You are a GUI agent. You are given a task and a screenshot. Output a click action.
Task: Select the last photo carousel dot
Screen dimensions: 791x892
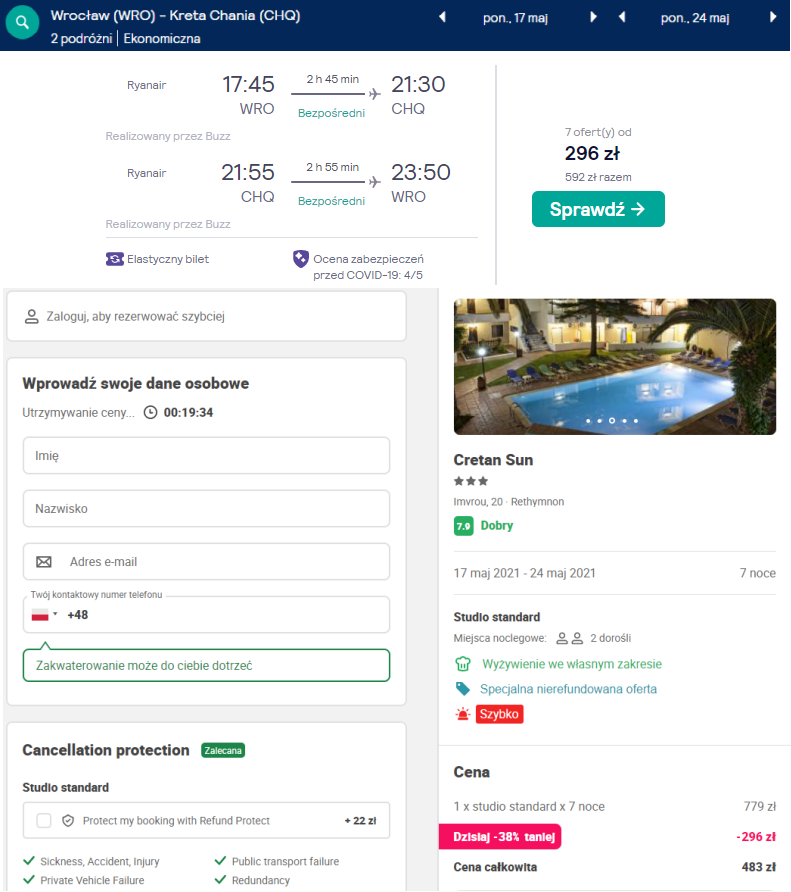click(637, 421)
